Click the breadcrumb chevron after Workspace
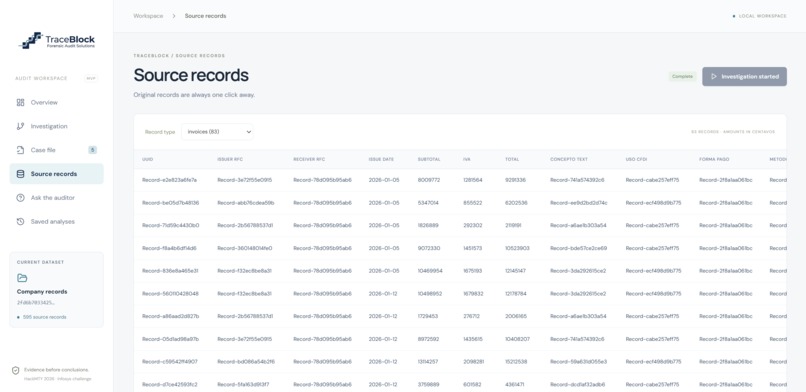 (174, 16)
